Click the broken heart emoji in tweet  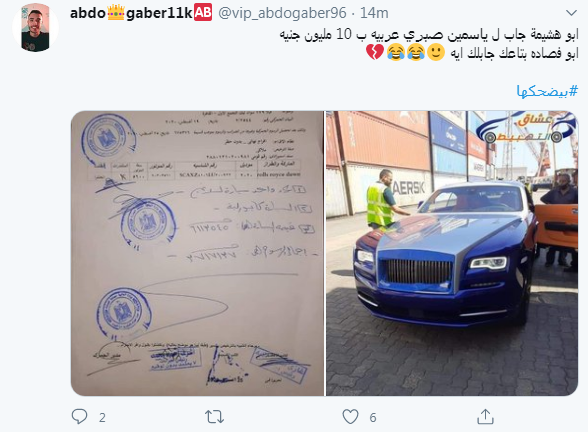tap(375, 52)
